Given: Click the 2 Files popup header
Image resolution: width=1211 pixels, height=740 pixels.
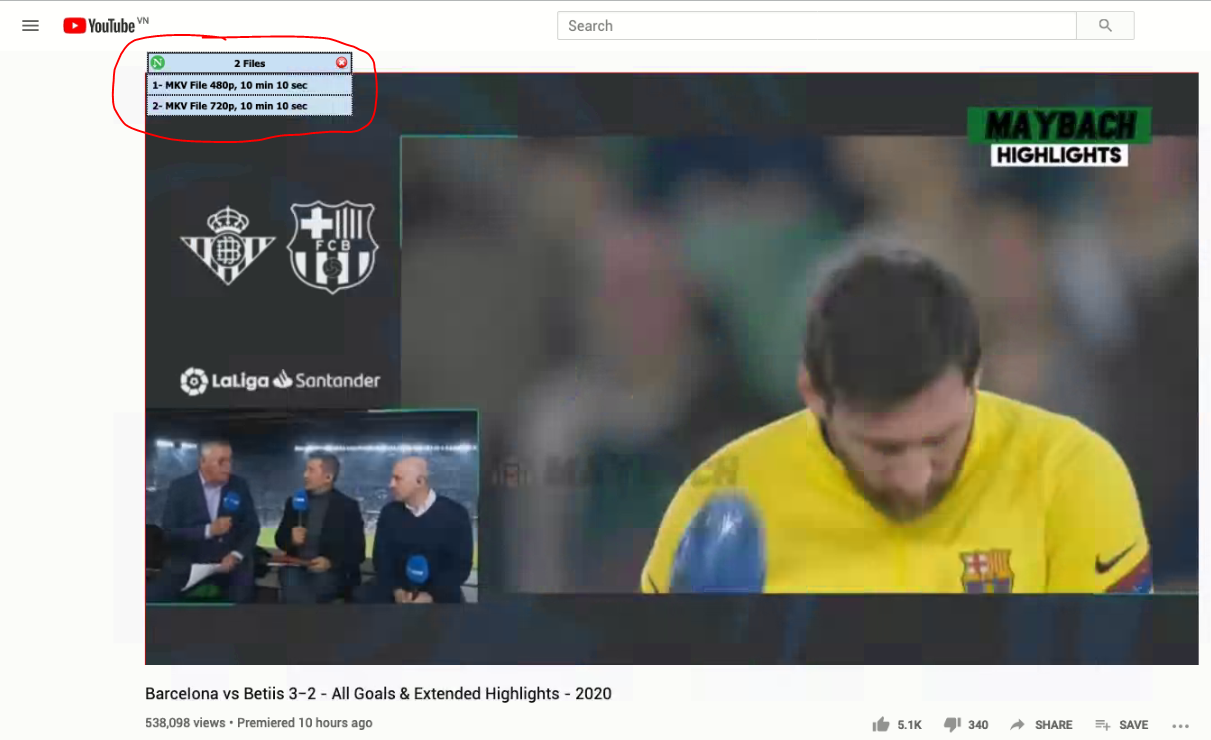Looking at the screenshot, I should tap(248, 63).
